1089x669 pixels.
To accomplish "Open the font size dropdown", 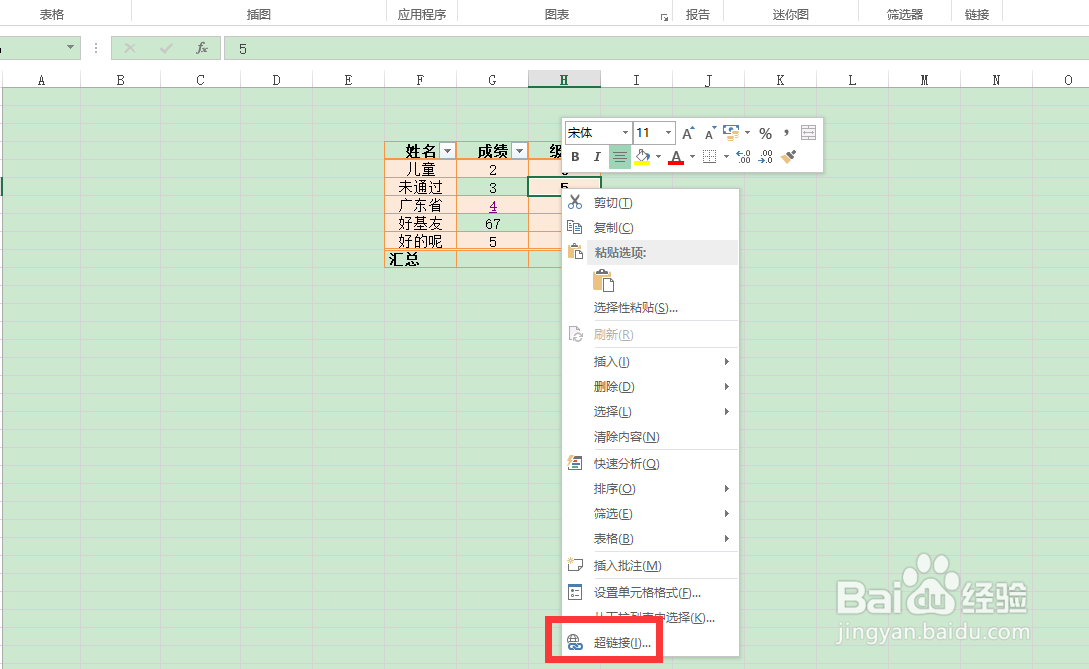I will (x=668, y=132).
